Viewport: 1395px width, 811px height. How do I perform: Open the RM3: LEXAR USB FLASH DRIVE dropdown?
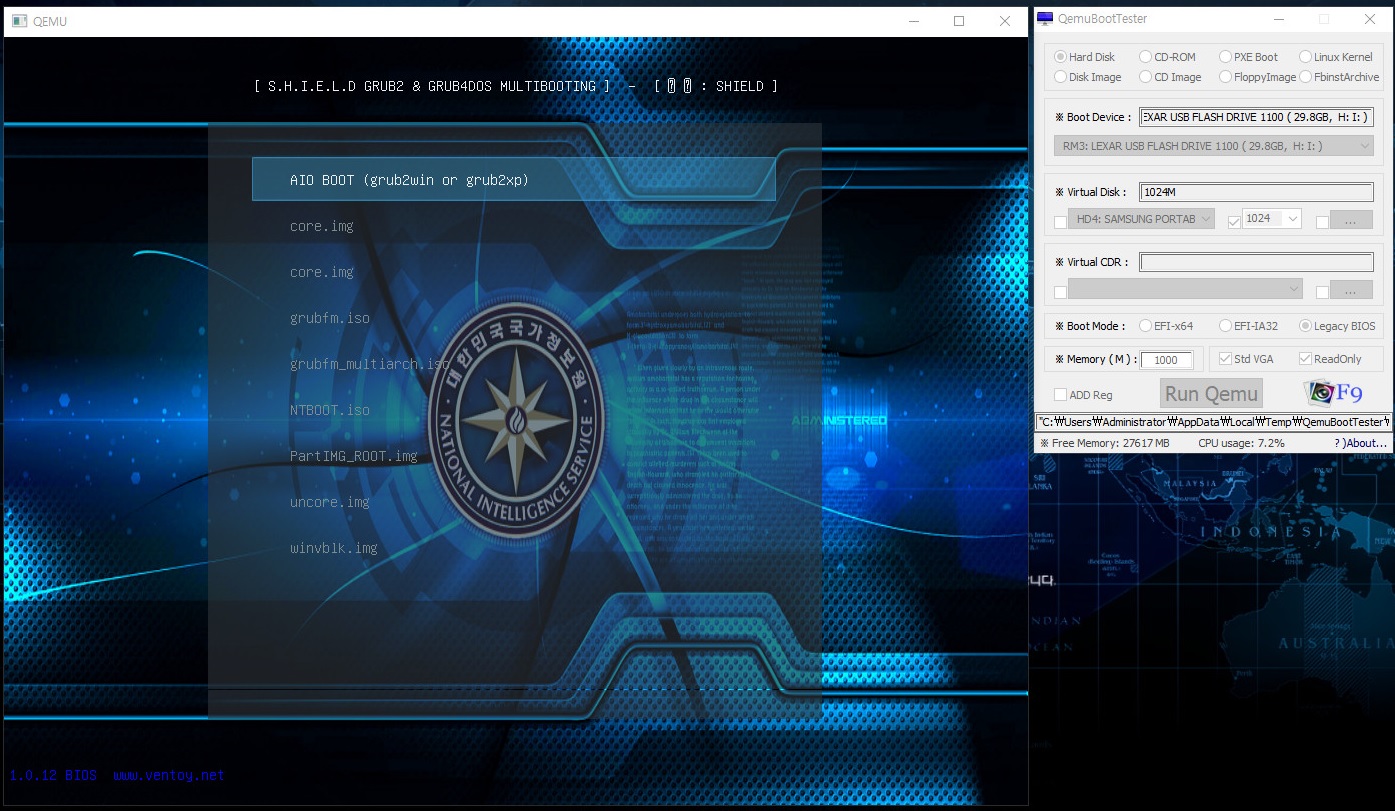pyautogui.click(x=1214, y=146)
